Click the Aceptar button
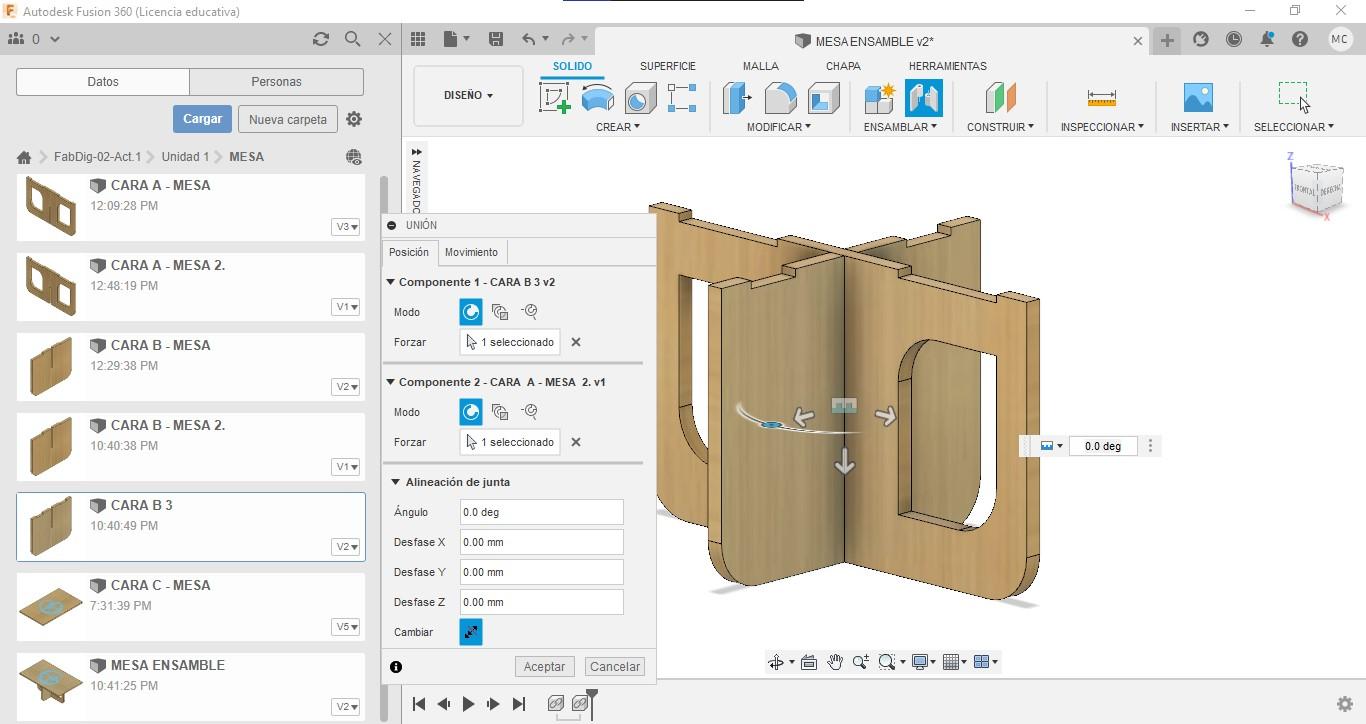 (x=545, y=667)
